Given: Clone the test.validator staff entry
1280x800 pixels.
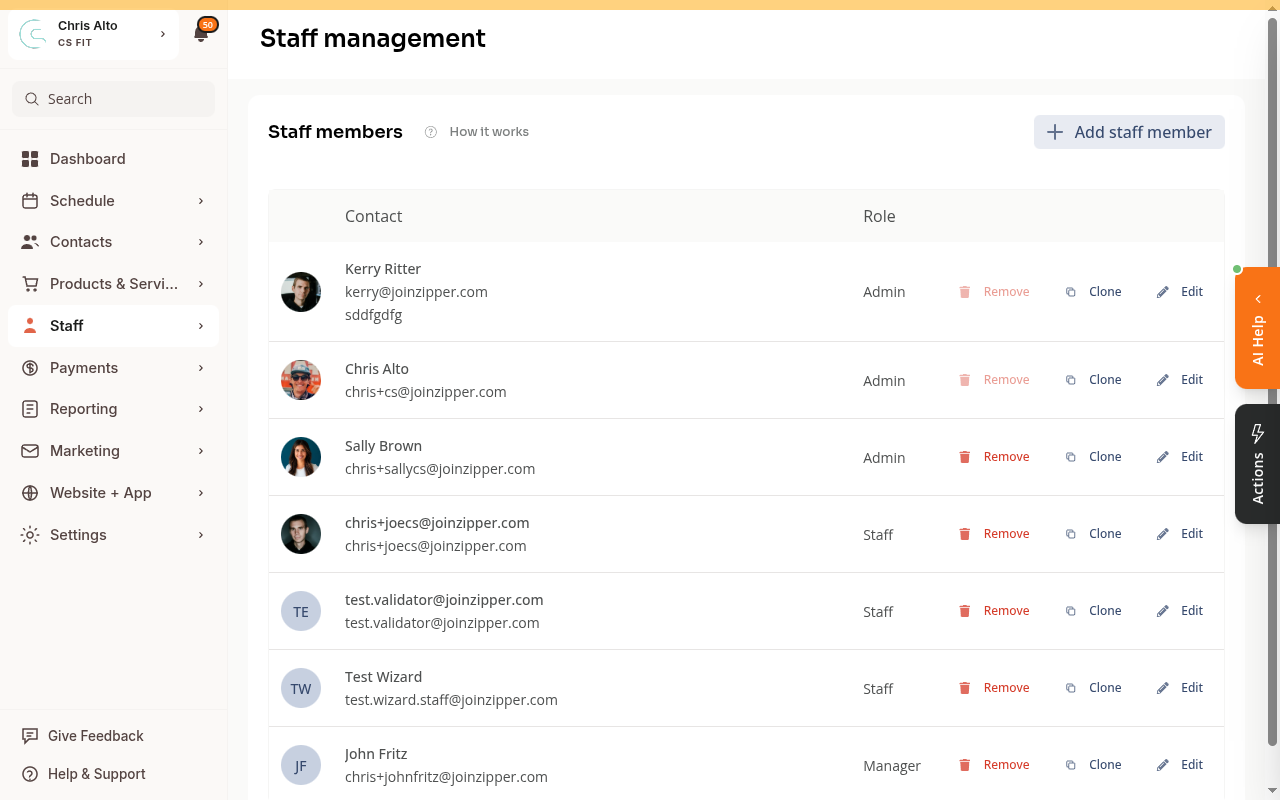Looking at the screenshot, I should pyautogui.click(x=1093, y=611).
